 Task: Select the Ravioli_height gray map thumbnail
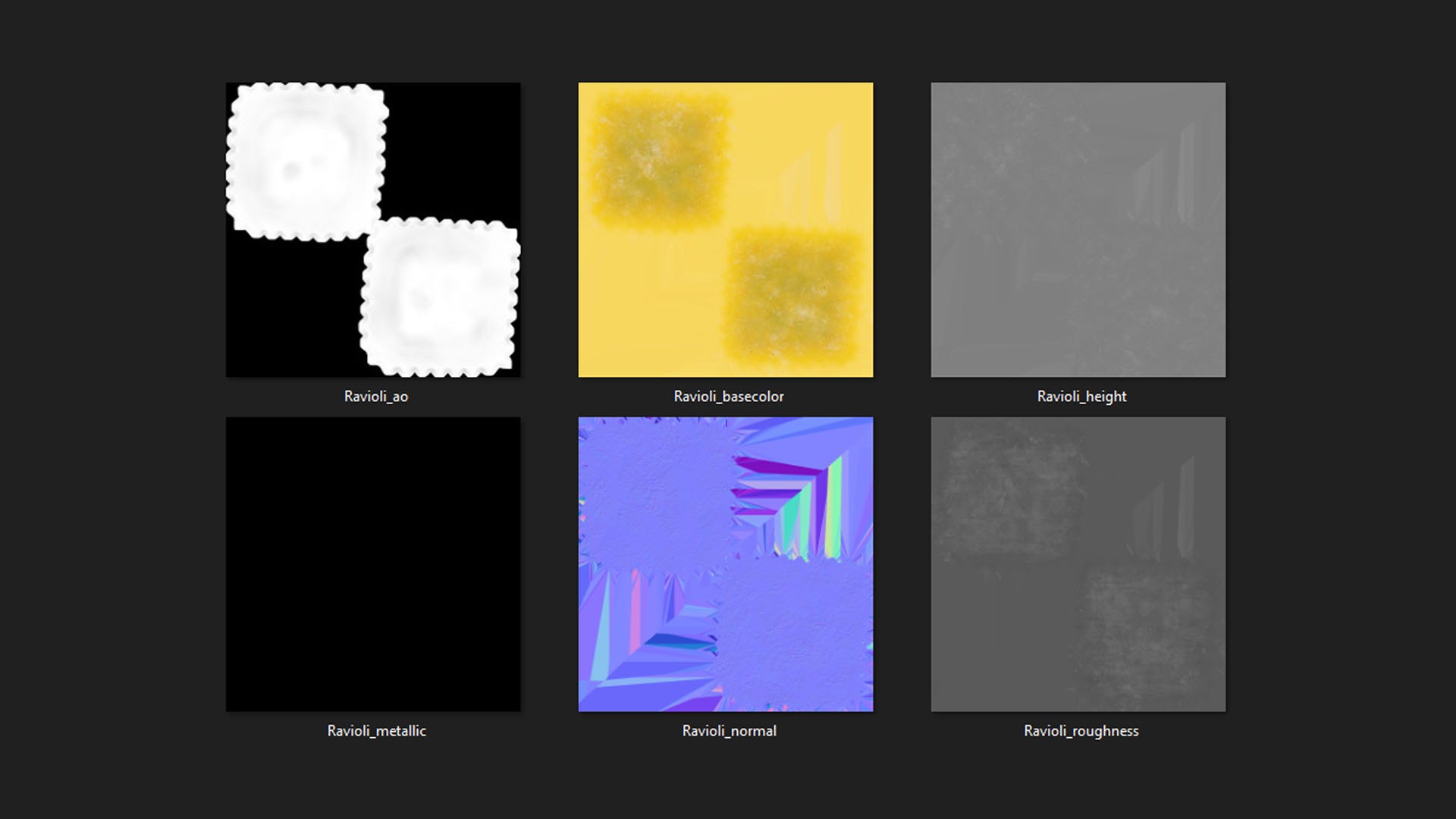point(1078,230)
